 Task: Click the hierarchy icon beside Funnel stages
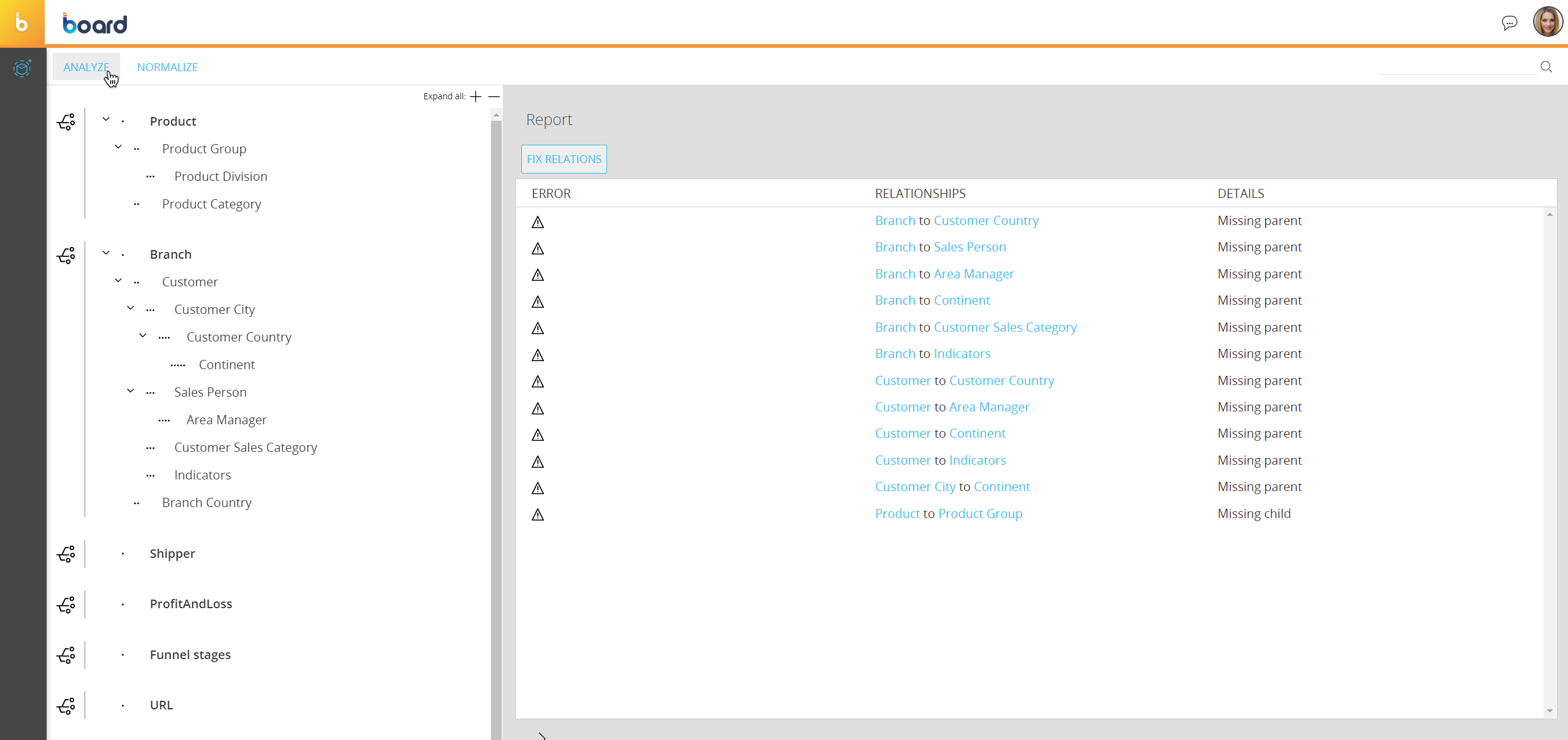pyautogui.click(x=66, y=655)
